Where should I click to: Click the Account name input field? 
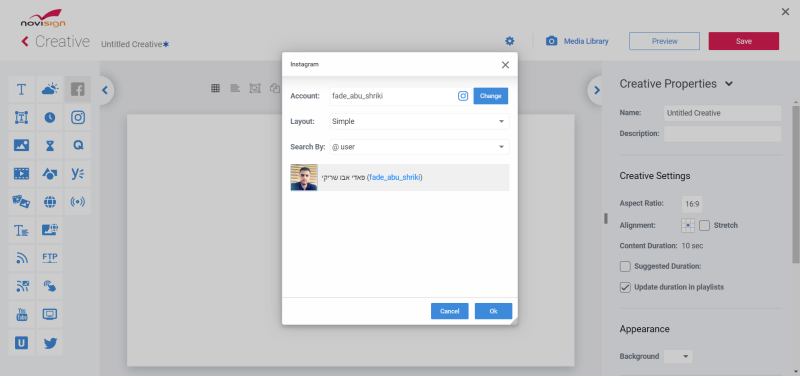tap(393, 96)
